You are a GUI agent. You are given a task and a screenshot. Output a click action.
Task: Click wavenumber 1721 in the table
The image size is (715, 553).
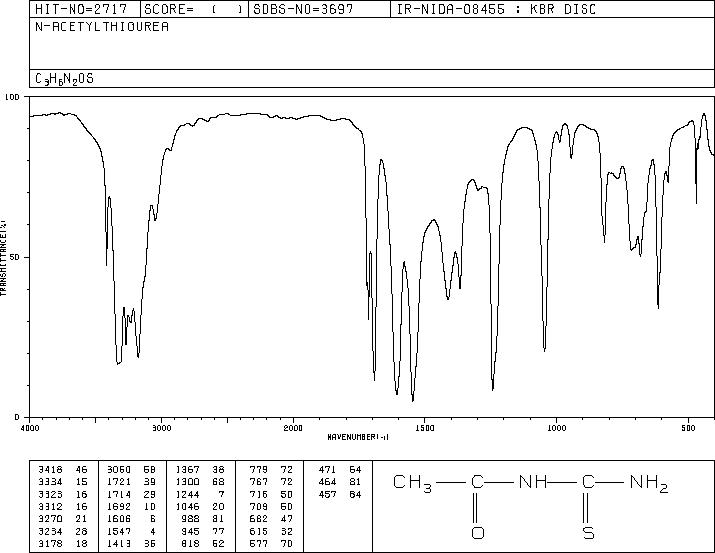119,482
